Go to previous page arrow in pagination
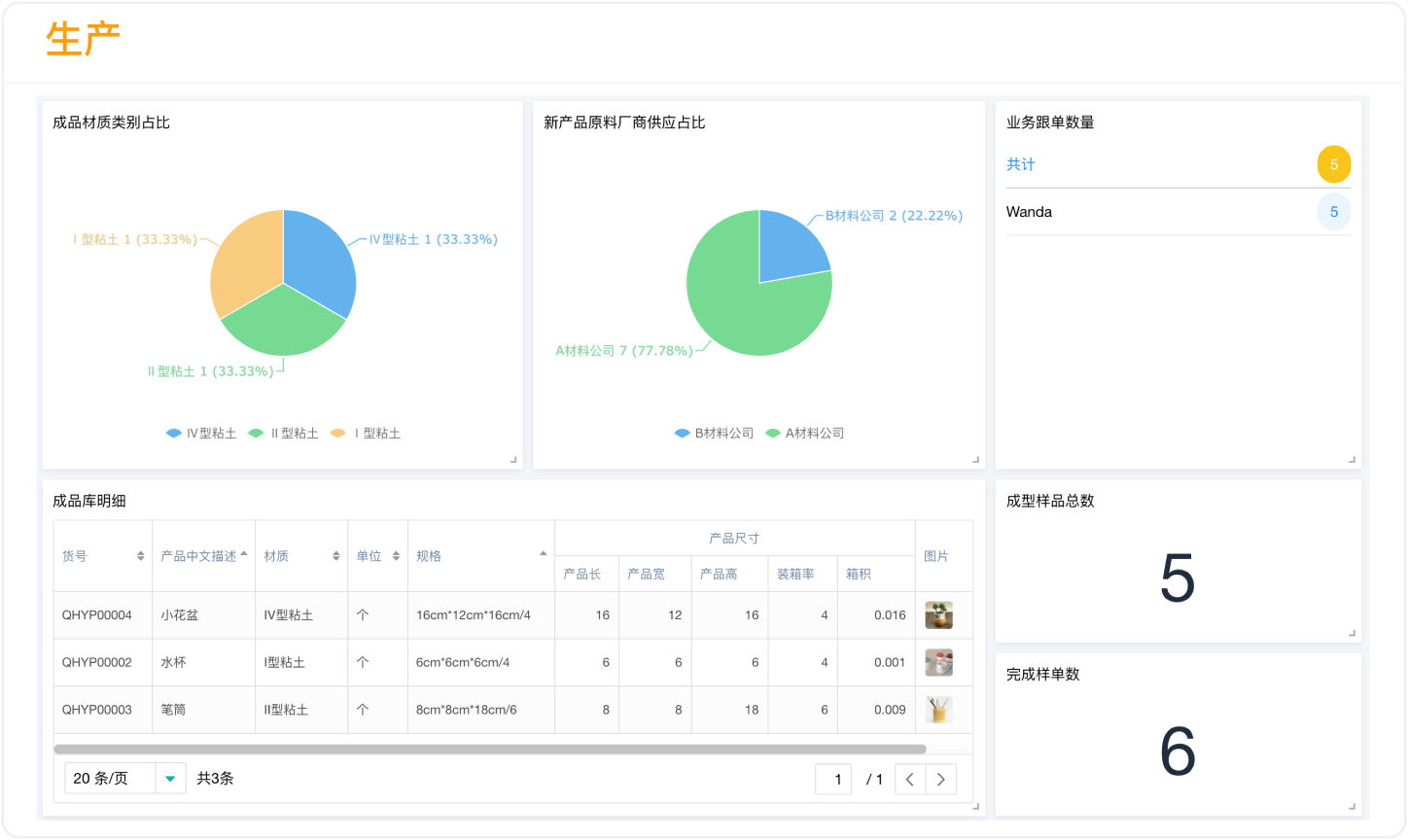 pos(910,779)
